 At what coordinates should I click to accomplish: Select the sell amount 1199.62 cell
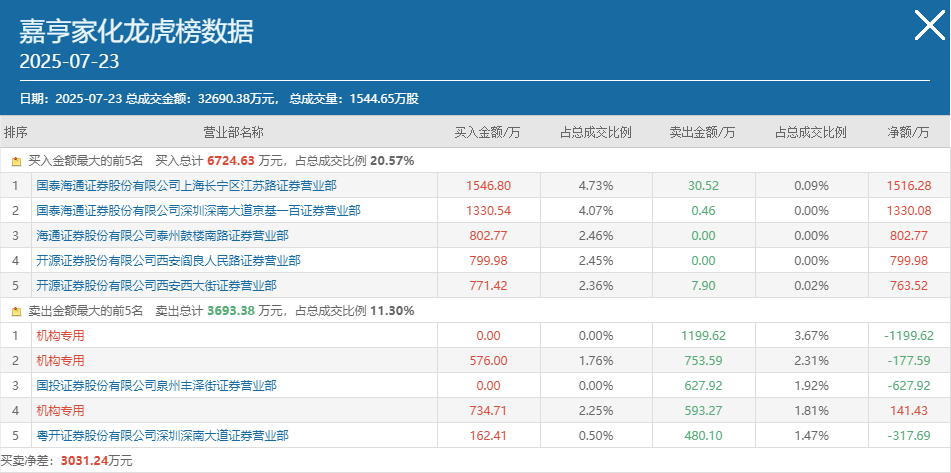(x=704, y=335)
